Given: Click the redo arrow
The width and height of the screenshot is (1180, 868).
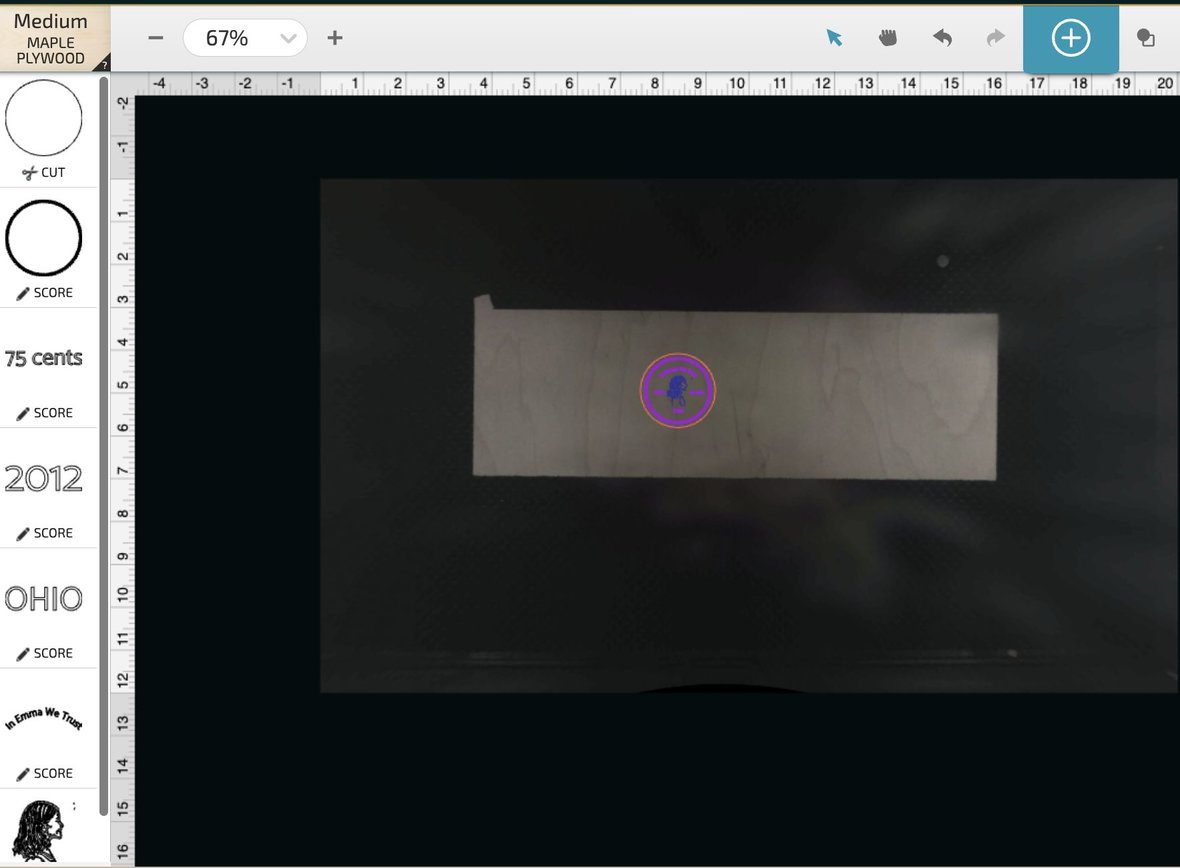Looking at the screenshot, I should click(995, 38).
